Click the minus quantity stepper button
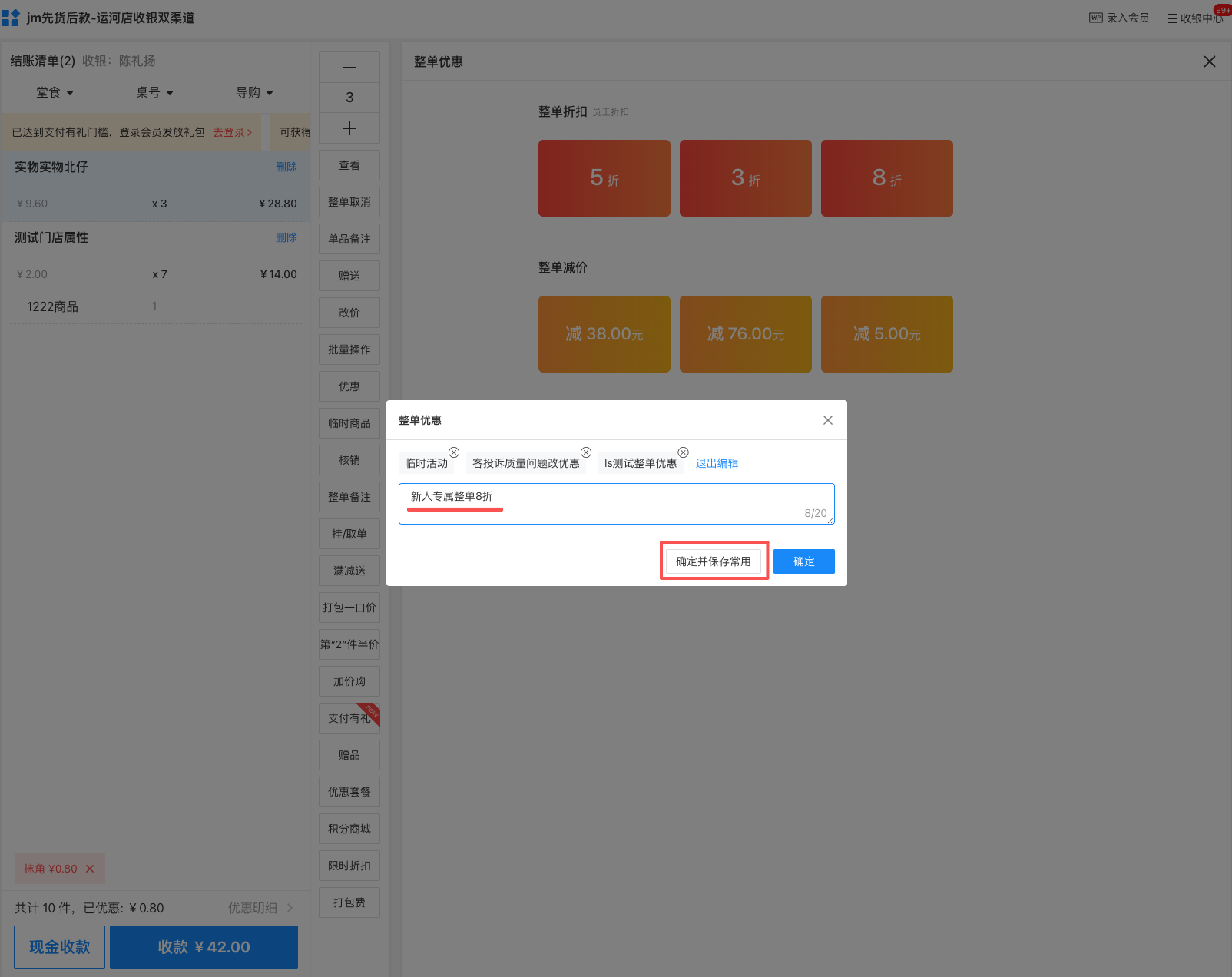The image size is (1232, 977). (349, 68)
